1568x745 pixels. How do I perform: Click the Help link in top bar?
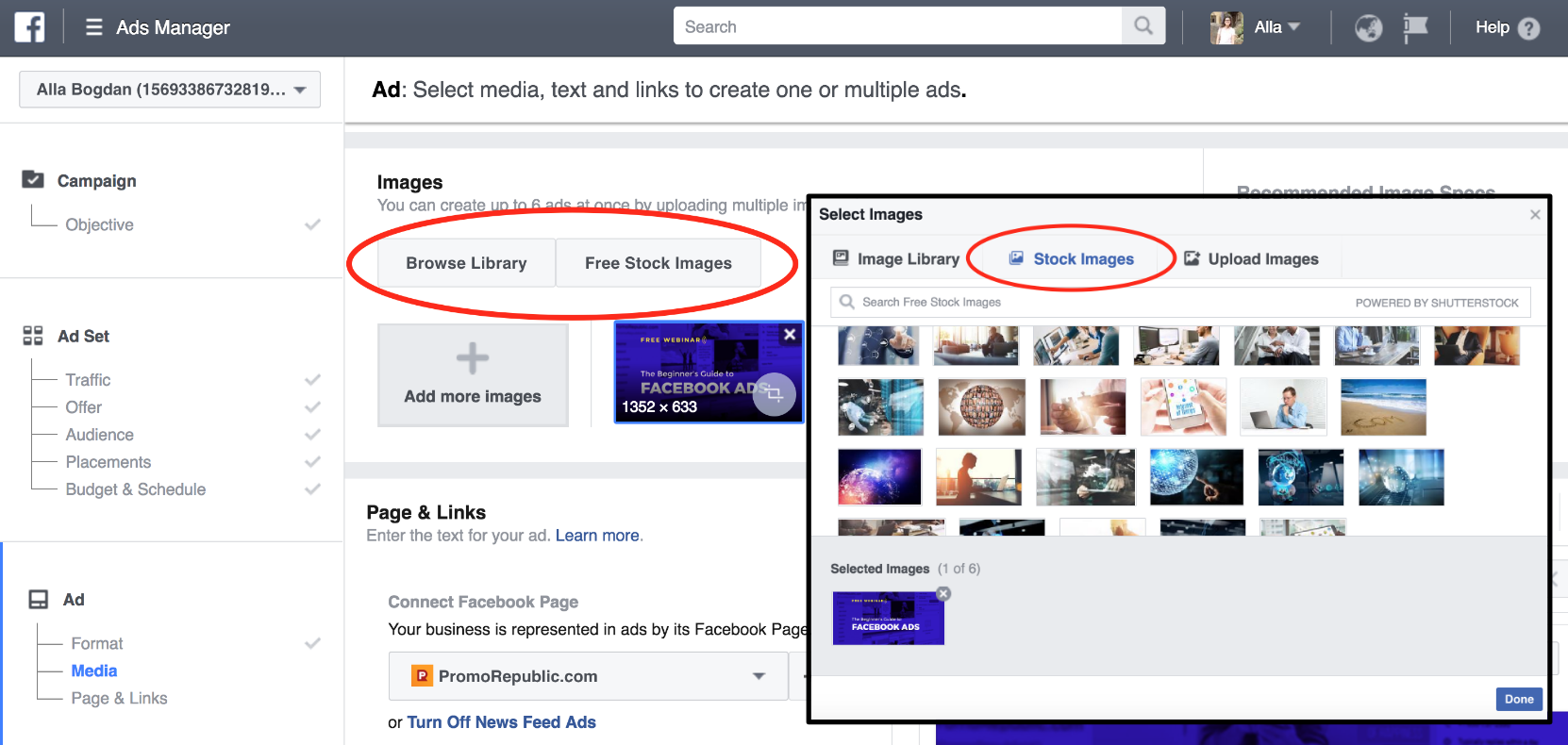(x=1492, y=27)
